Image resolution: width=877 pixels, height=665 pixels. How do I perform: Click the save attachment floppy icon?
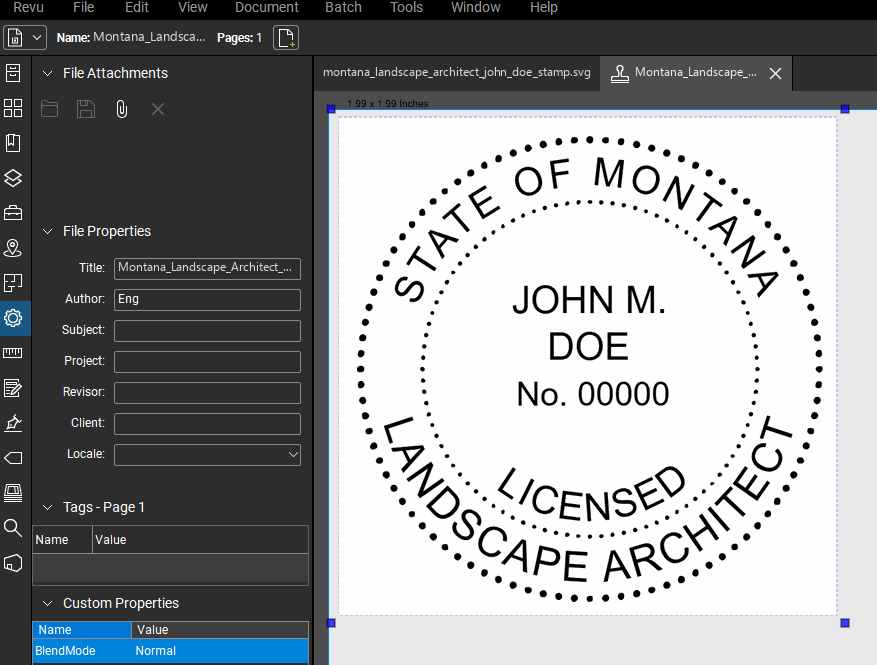[86, 109]
